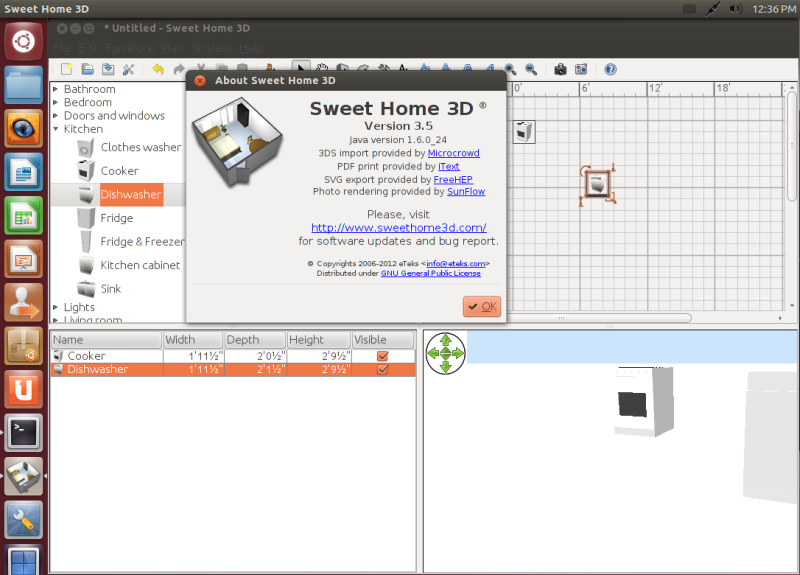Open the 3D view menu

211,48
